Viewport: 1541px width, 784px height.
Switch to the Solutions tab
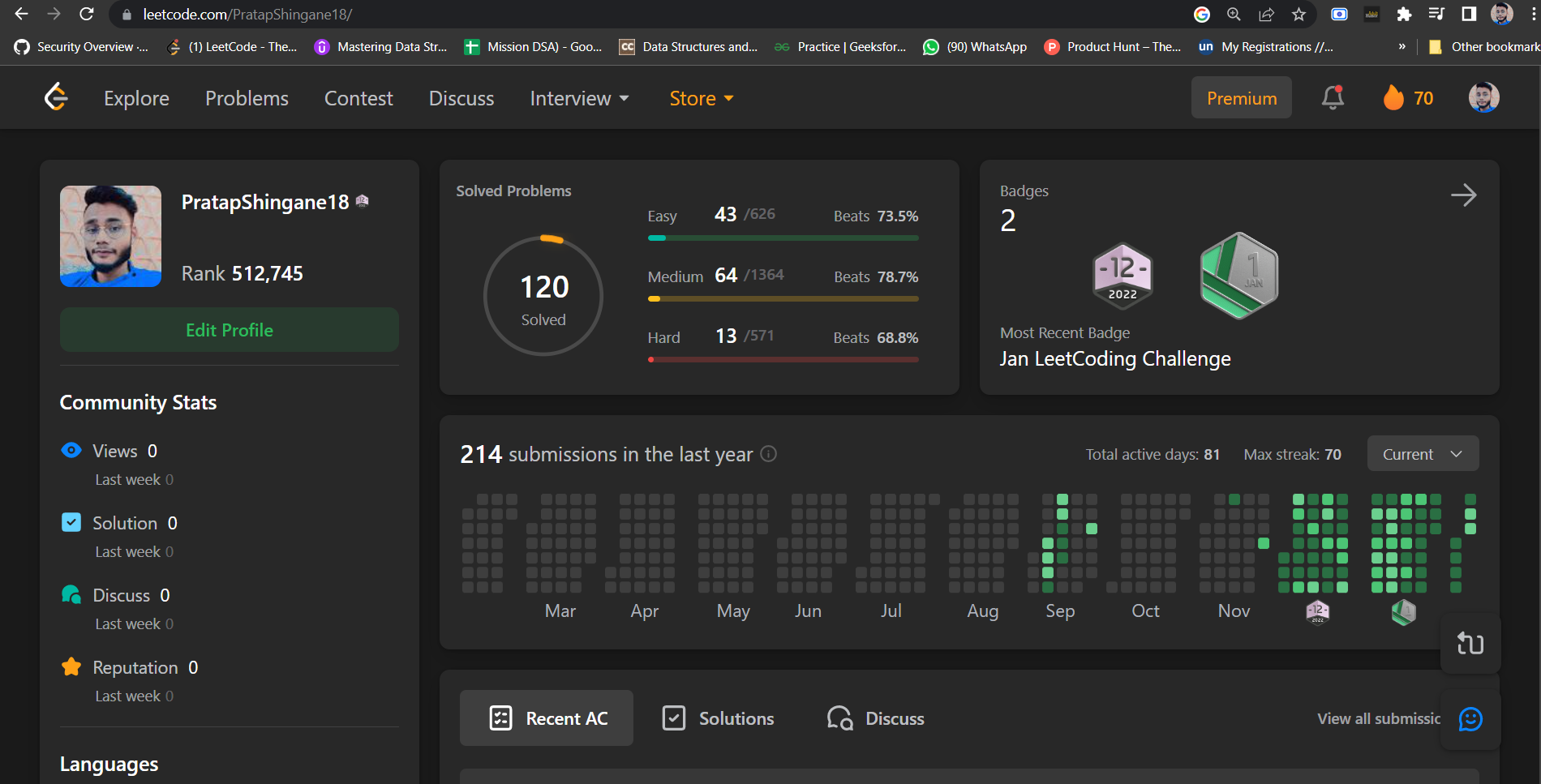(718, 718)
